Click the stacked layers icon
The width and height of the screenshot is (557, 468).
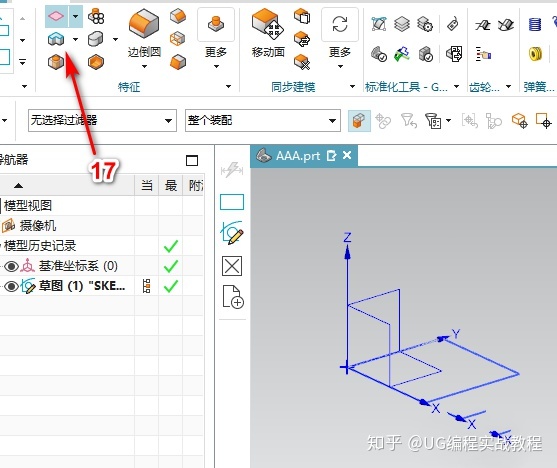pyautogui.click(x=402, y=24)
